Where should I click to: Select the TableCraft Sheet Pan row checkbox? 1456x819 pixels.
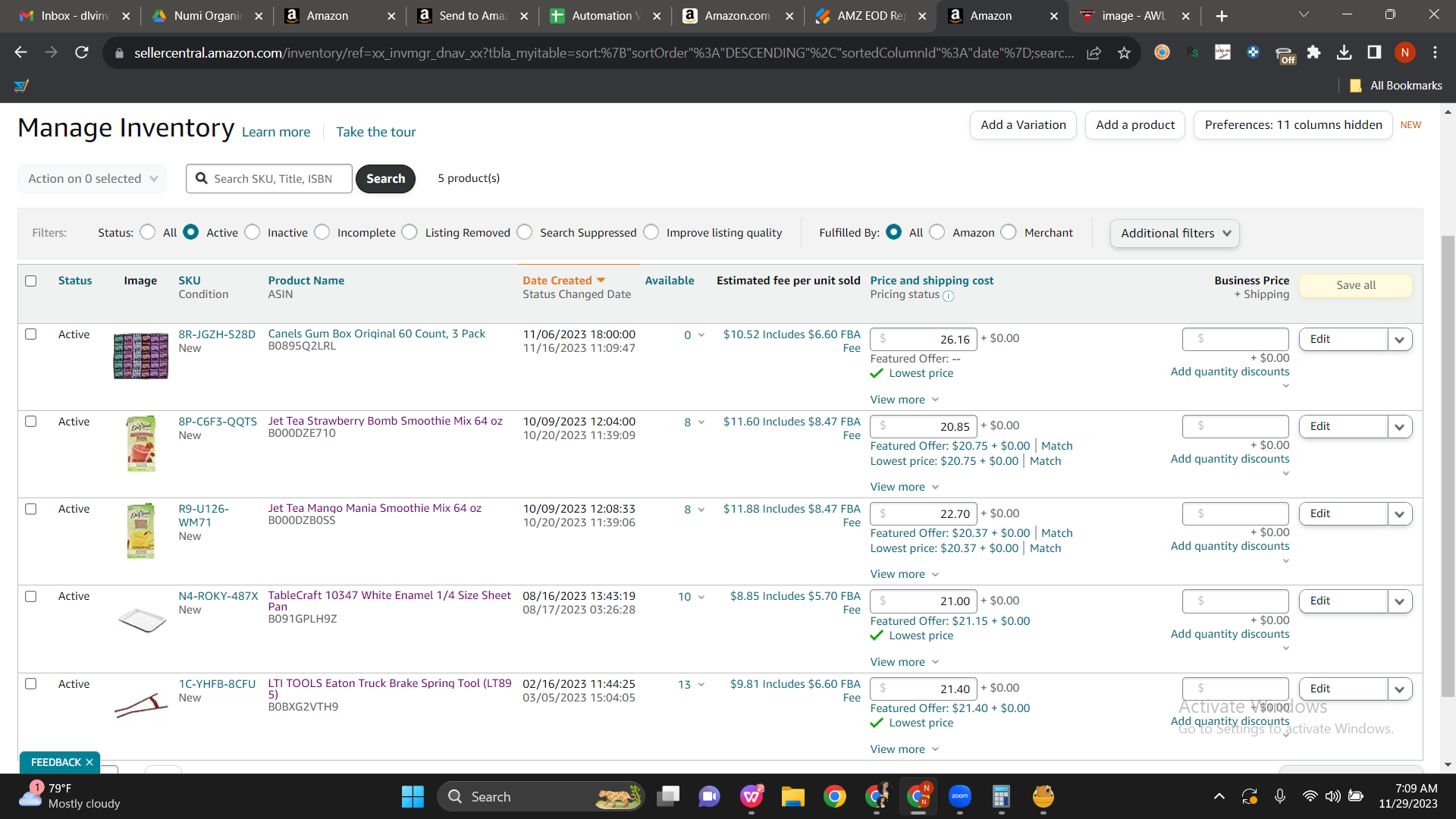[31, 596]
